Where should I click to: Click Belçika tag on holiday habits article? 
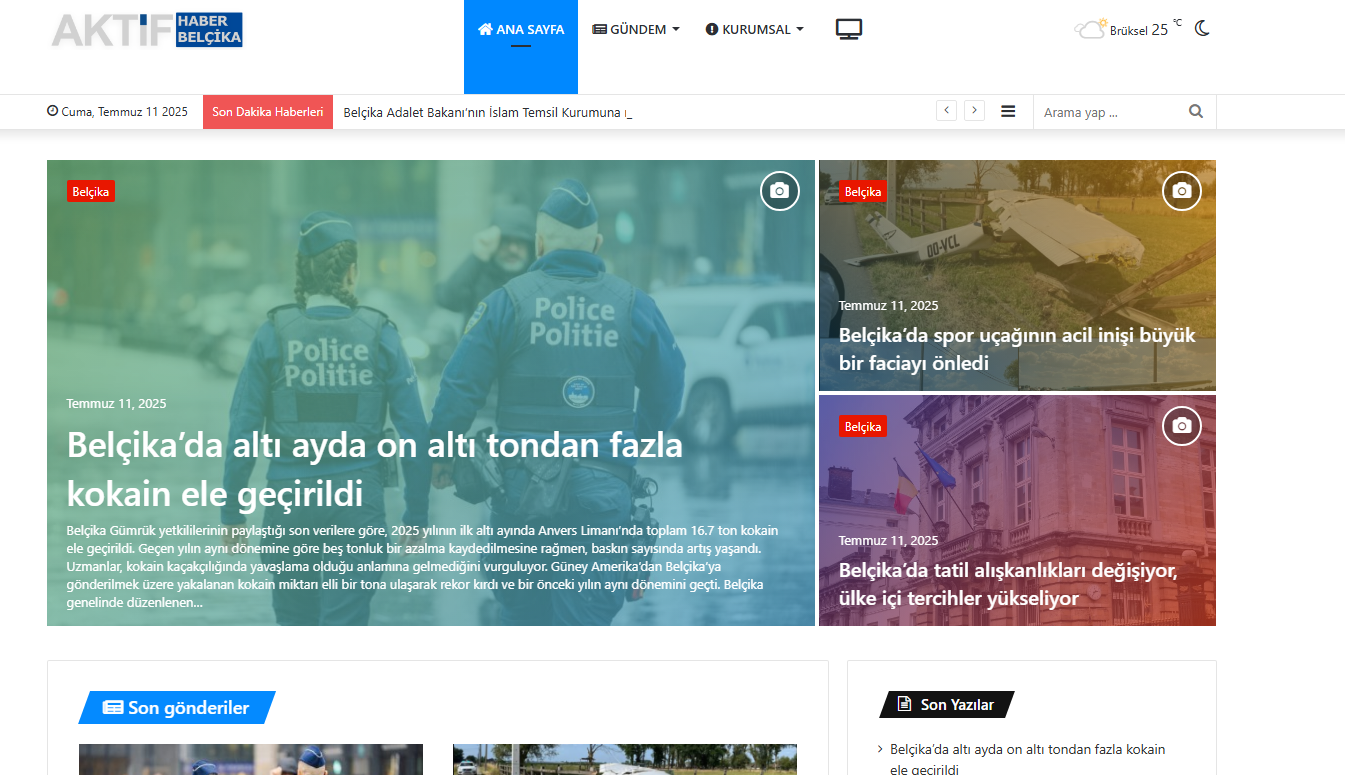coord(862,427)
